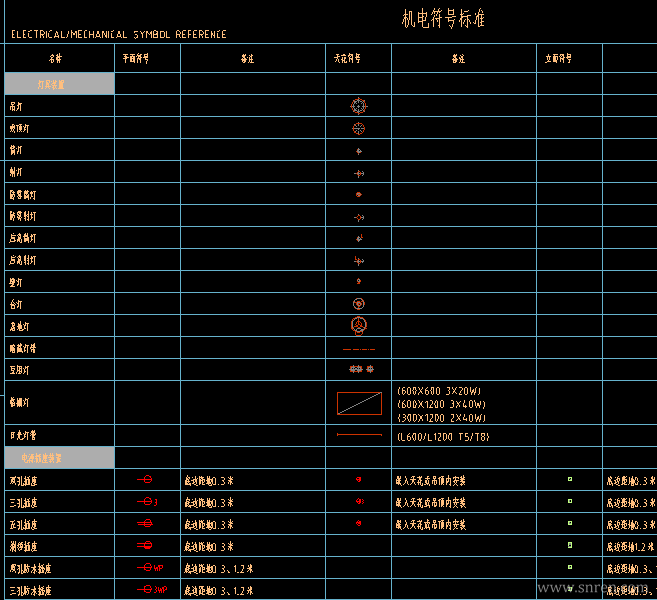Select the 五孔插座 red ceiling symbol
Viewport: 657px width, 600px height.
click(359, 523)
